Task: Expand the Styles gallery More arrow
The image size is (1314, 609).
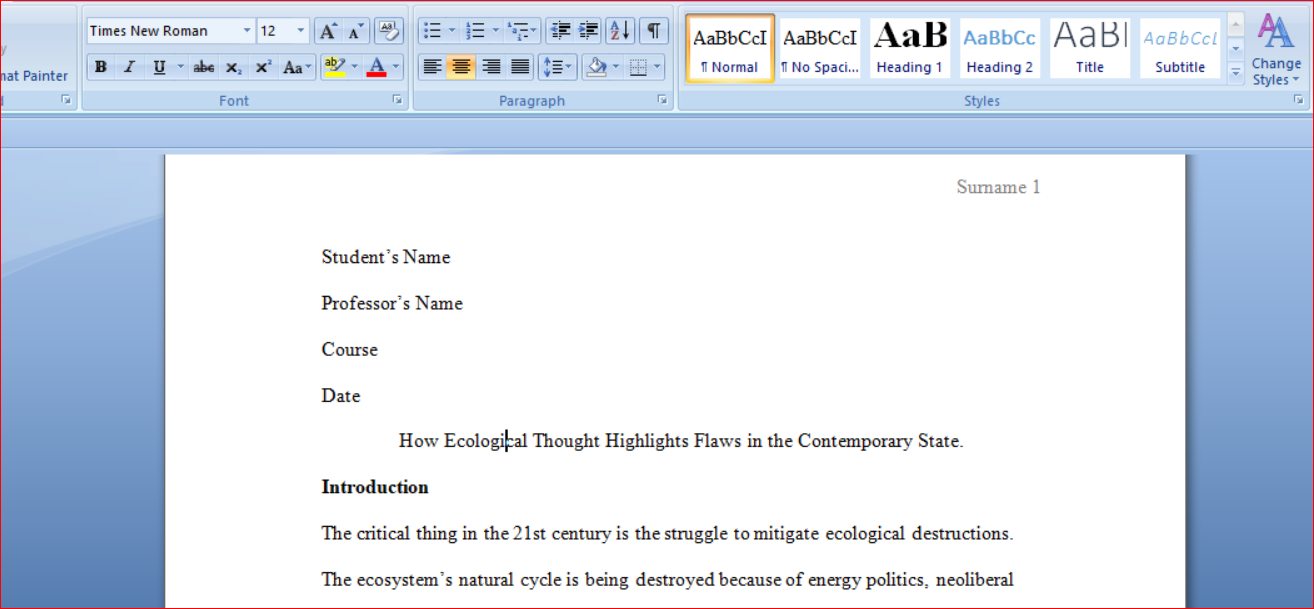Action: 1236,72
